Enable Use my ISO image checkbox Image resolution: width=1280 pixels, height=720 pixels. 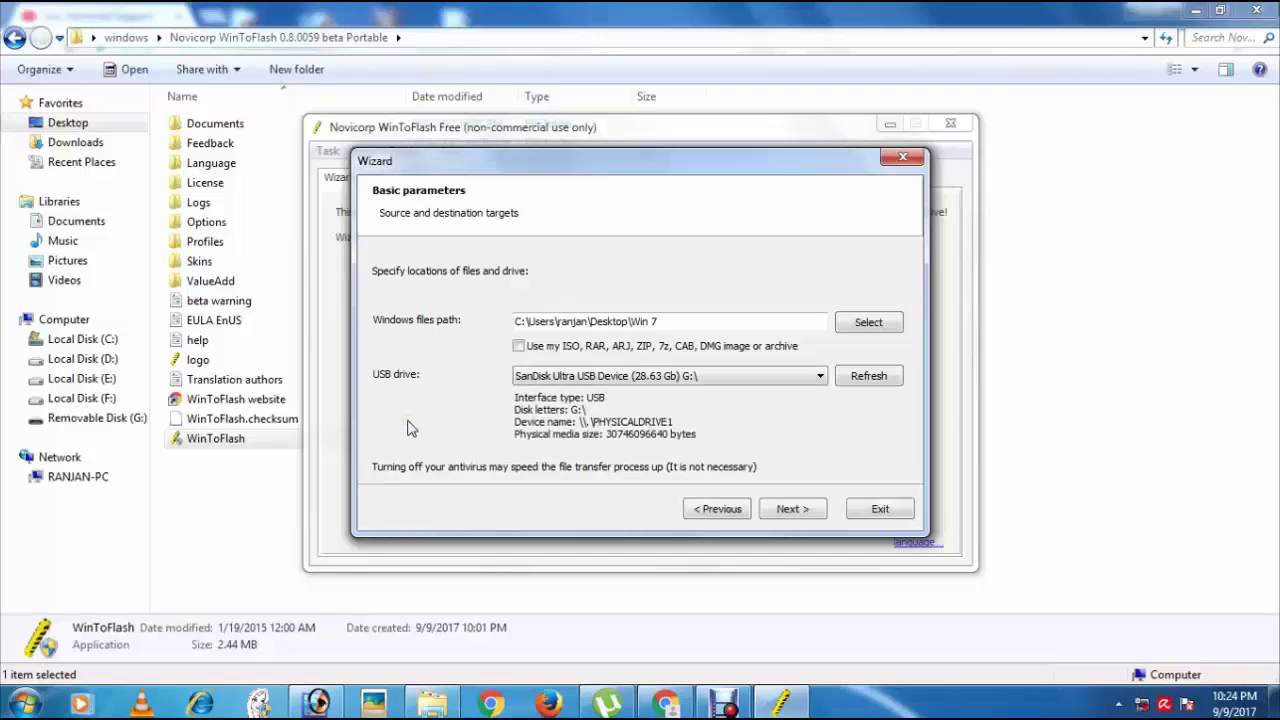coord(518,346)
